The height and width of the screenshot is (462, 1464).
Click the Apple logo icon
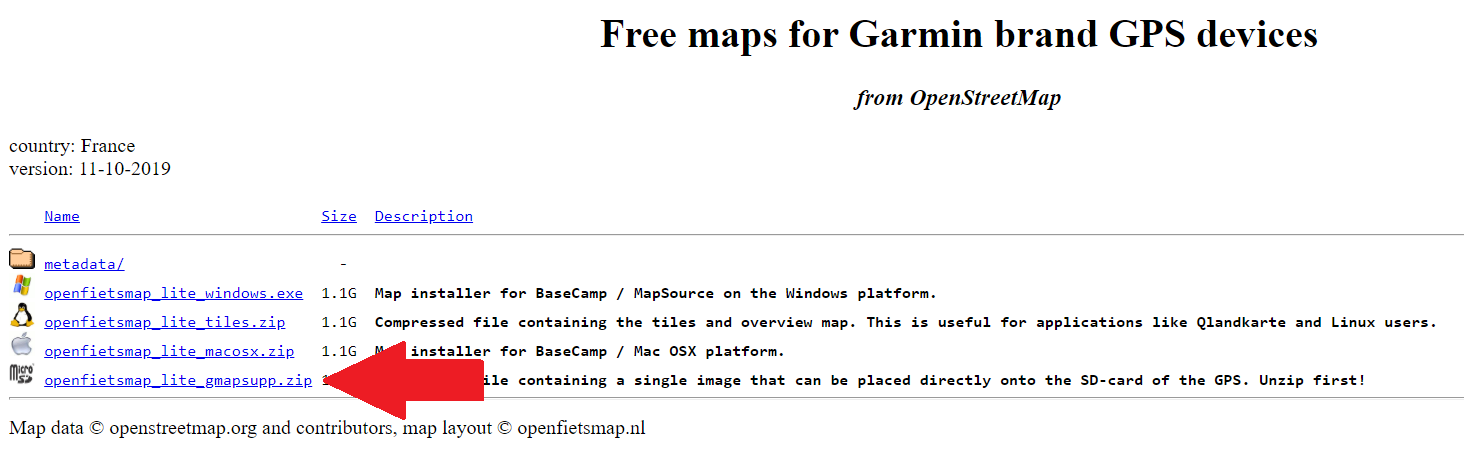click(x=22, y=346)
